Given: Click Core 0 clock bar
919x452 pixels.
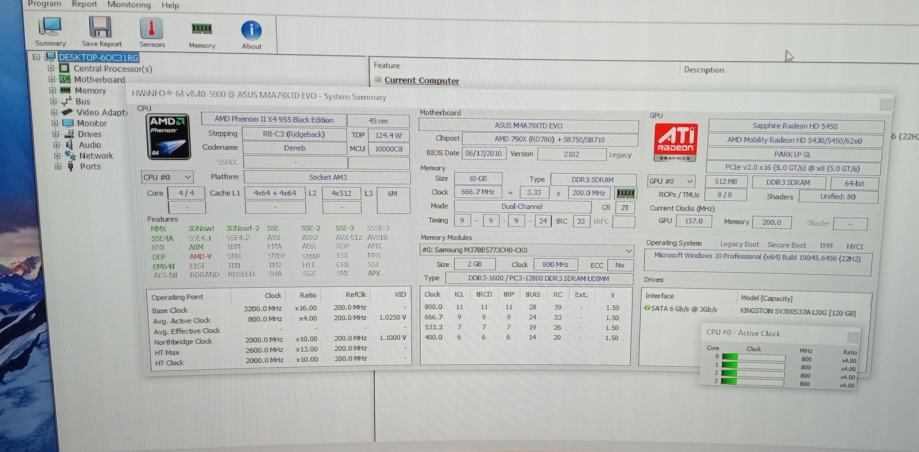Looking at the screenshot, I should pos(753,357).
